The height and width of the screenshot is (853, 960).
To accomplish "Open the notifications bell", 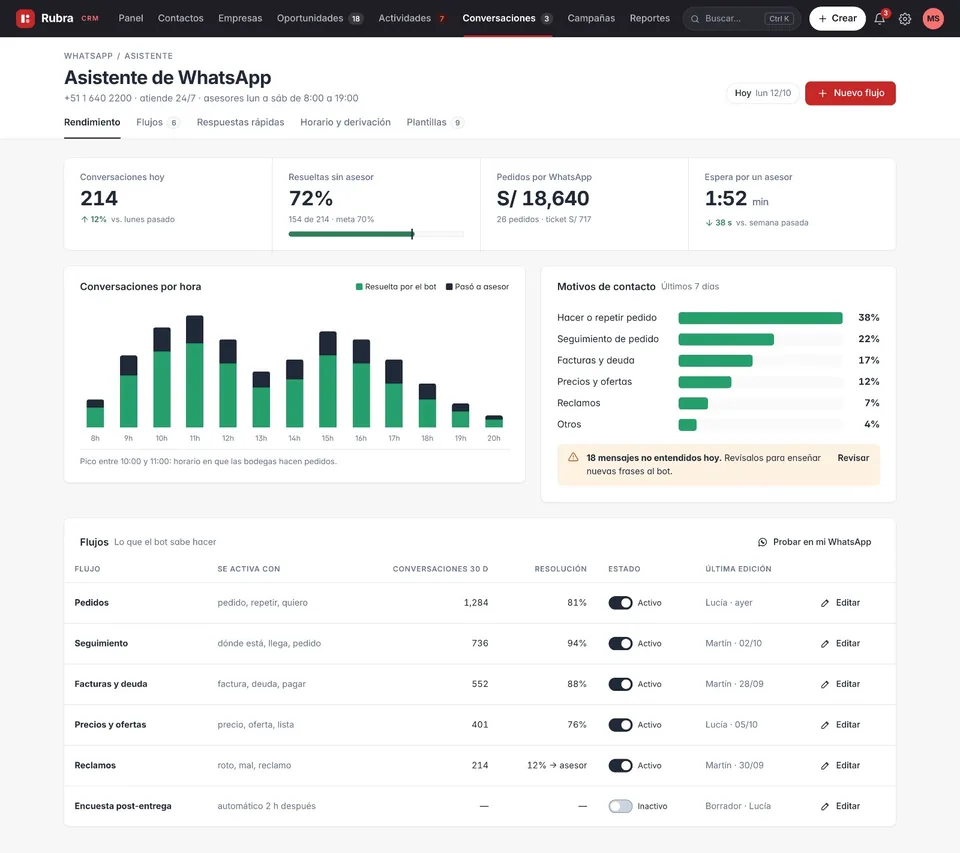I will tap(880, 18).
